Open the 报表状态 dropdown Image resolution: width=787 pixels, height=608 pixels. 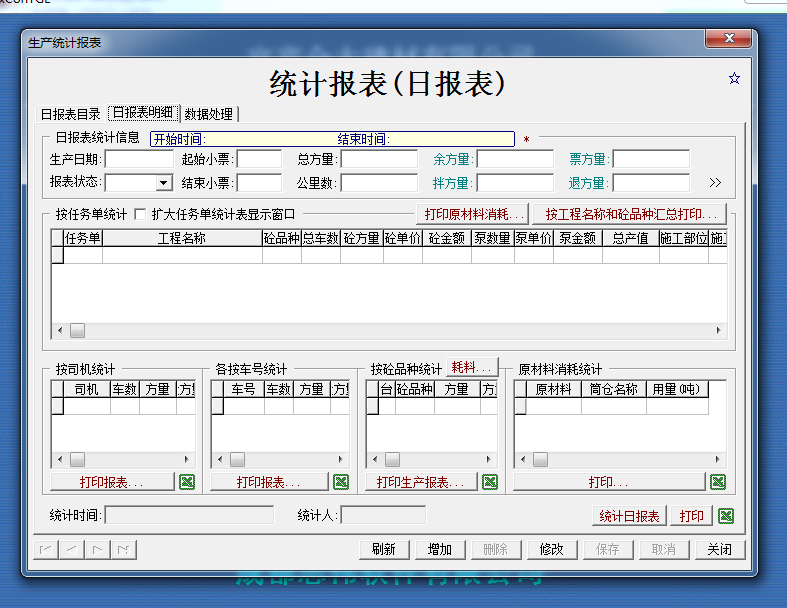(164, 183)
